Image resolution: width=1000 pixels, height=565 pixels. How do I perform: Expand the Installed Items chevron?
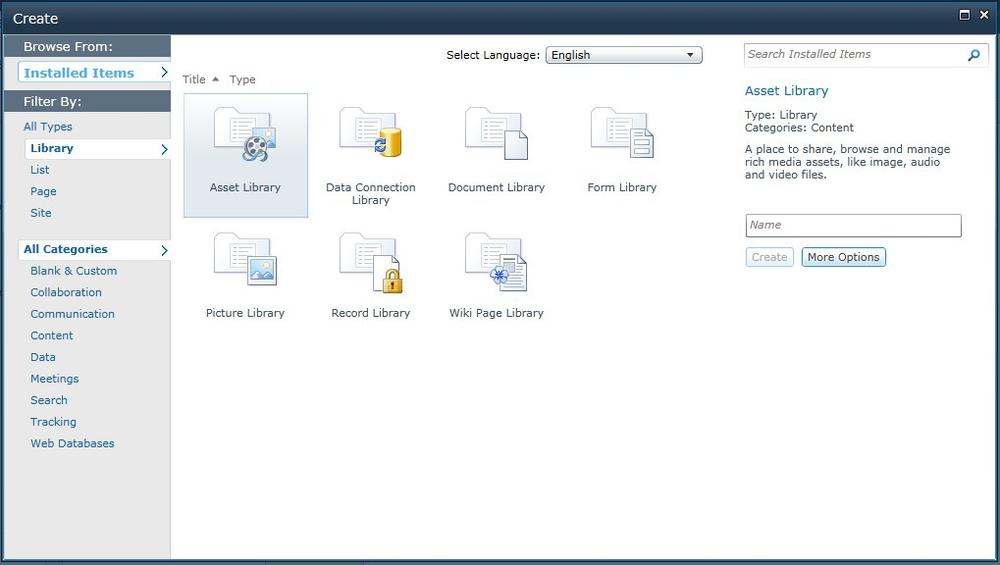pos(164,73)
